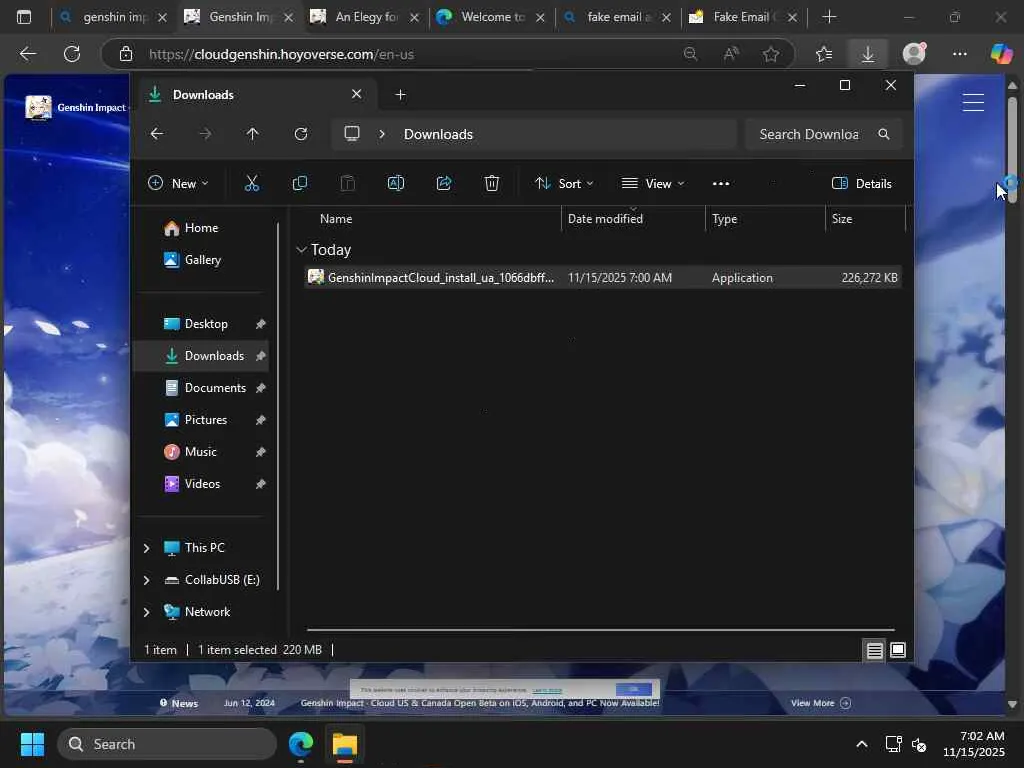This screenshot has height=768, width=1024.
Task: Select the GenshinImpactCloud_install file
Action: tap(602, 278)
